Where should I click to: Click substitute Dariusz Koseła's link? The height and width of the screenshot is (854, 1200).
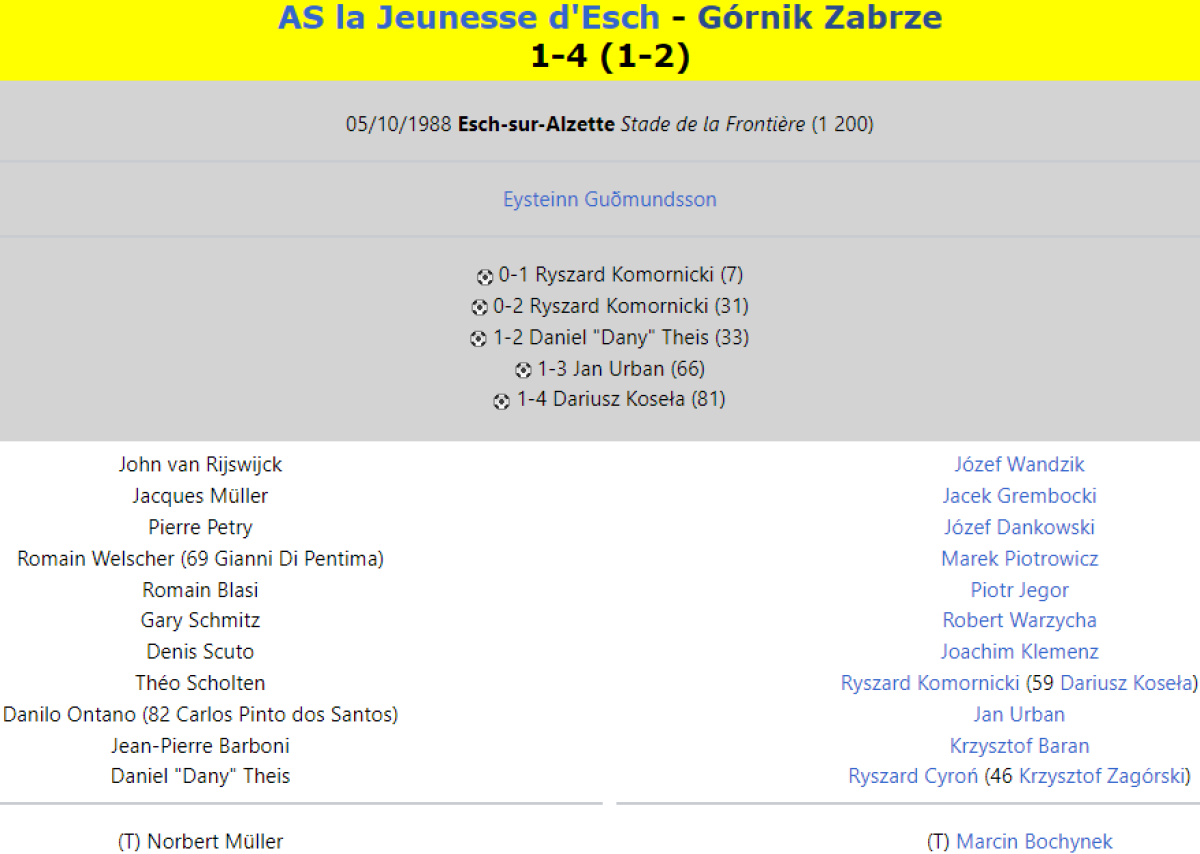coord(1126,683)
